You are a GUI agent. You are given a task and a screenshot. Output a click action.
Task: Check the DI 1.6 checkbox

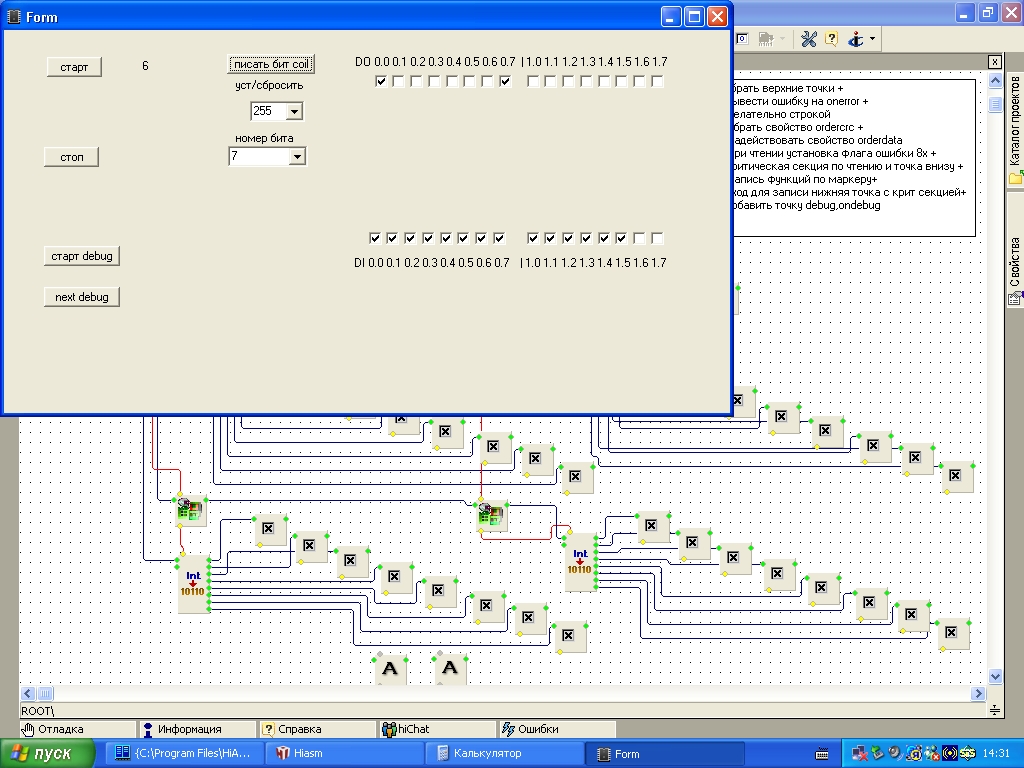[x=639, y=238]
